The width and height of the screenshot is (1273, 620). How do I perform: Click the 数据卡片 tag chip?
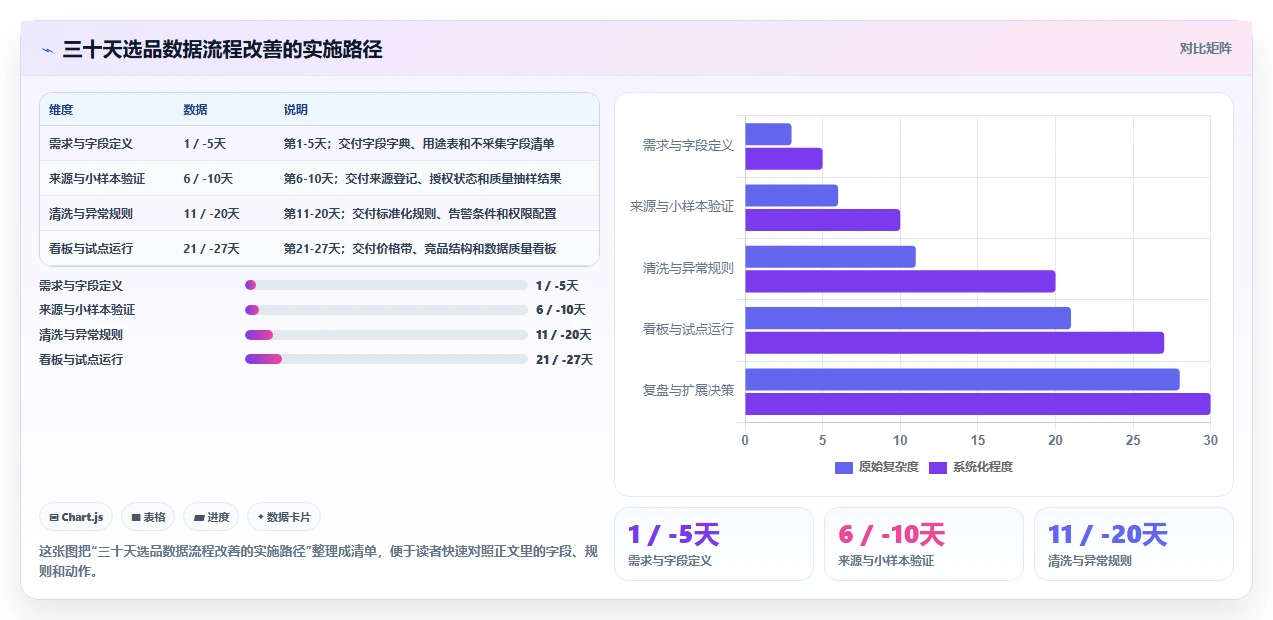pos(284,517)
